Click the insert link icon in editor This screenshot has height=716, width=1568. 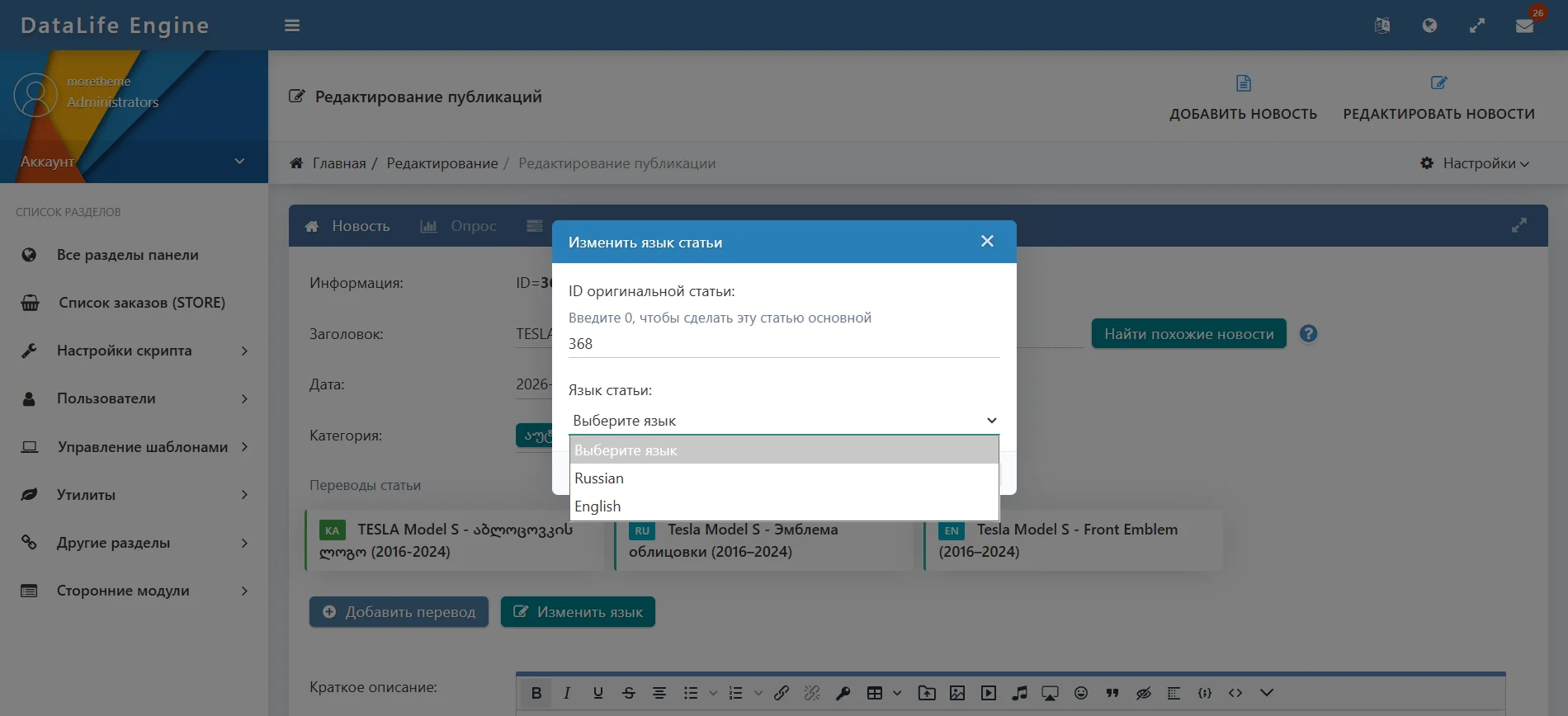[x=782, y=693]
